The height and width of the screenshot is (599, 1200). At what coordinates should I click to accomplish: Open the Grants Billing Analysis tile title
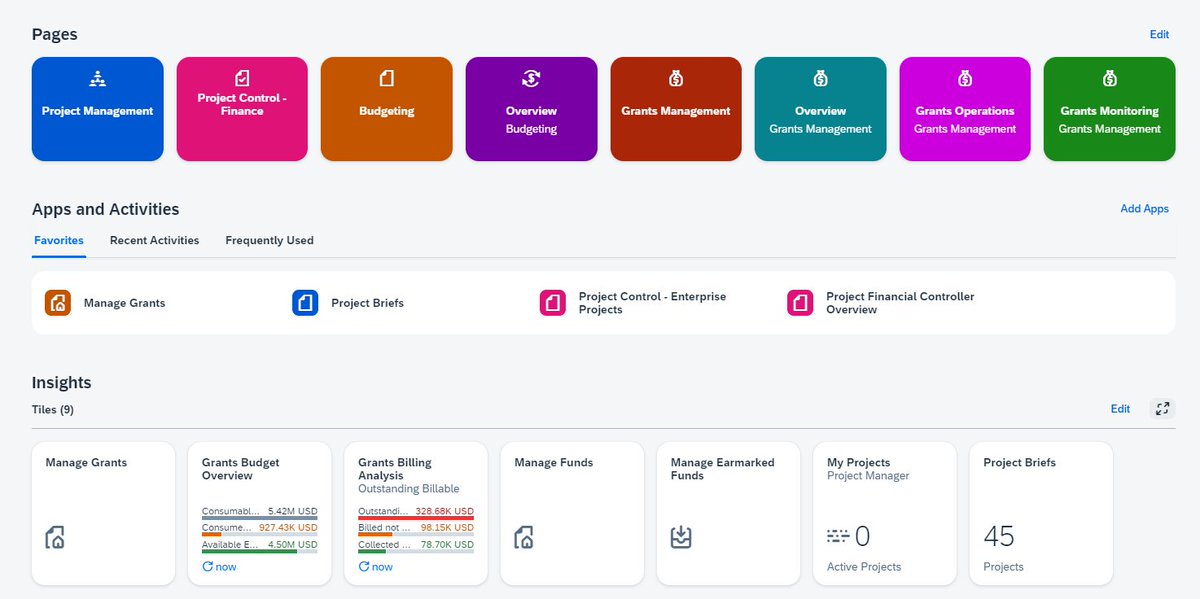click(396, 469)
